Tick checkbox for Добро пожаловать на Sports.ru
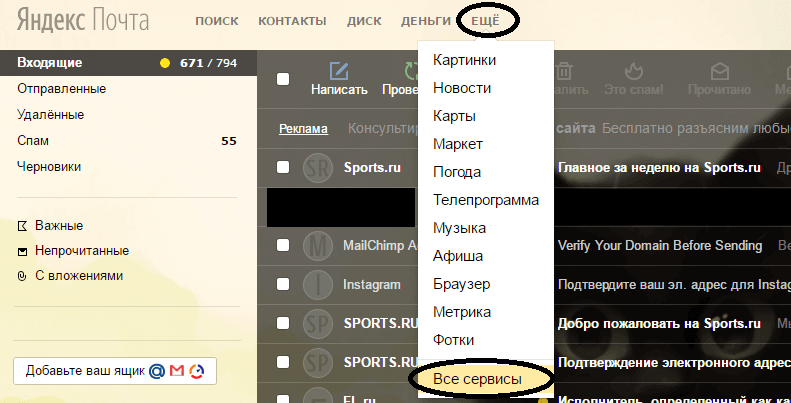This screenshot has height=403, width=791. point(283,323)
